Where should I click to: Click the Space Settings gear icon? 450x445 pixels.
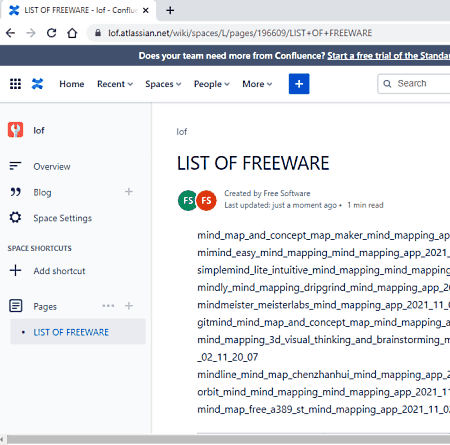click(15, 217)
